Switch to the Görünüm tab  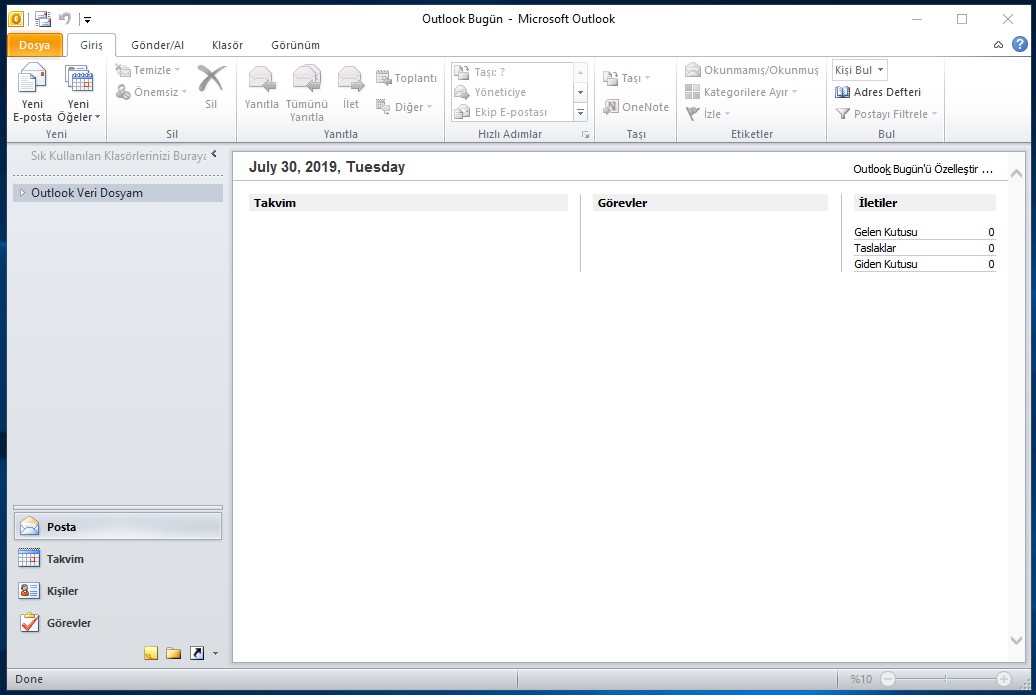tap(295, 45)
